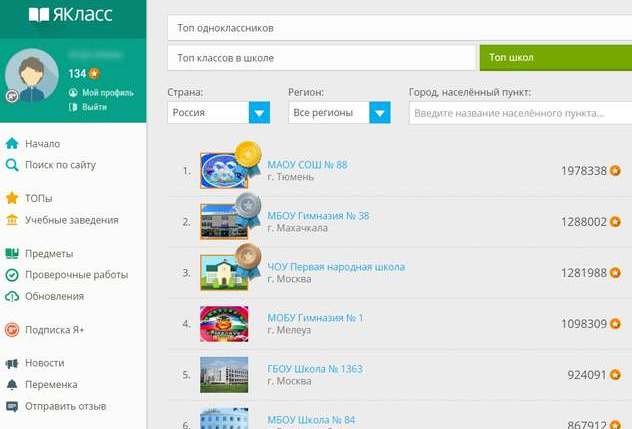Click the points star next to 134
Viewport: 632px width, 429px height.
pos(94,73)
